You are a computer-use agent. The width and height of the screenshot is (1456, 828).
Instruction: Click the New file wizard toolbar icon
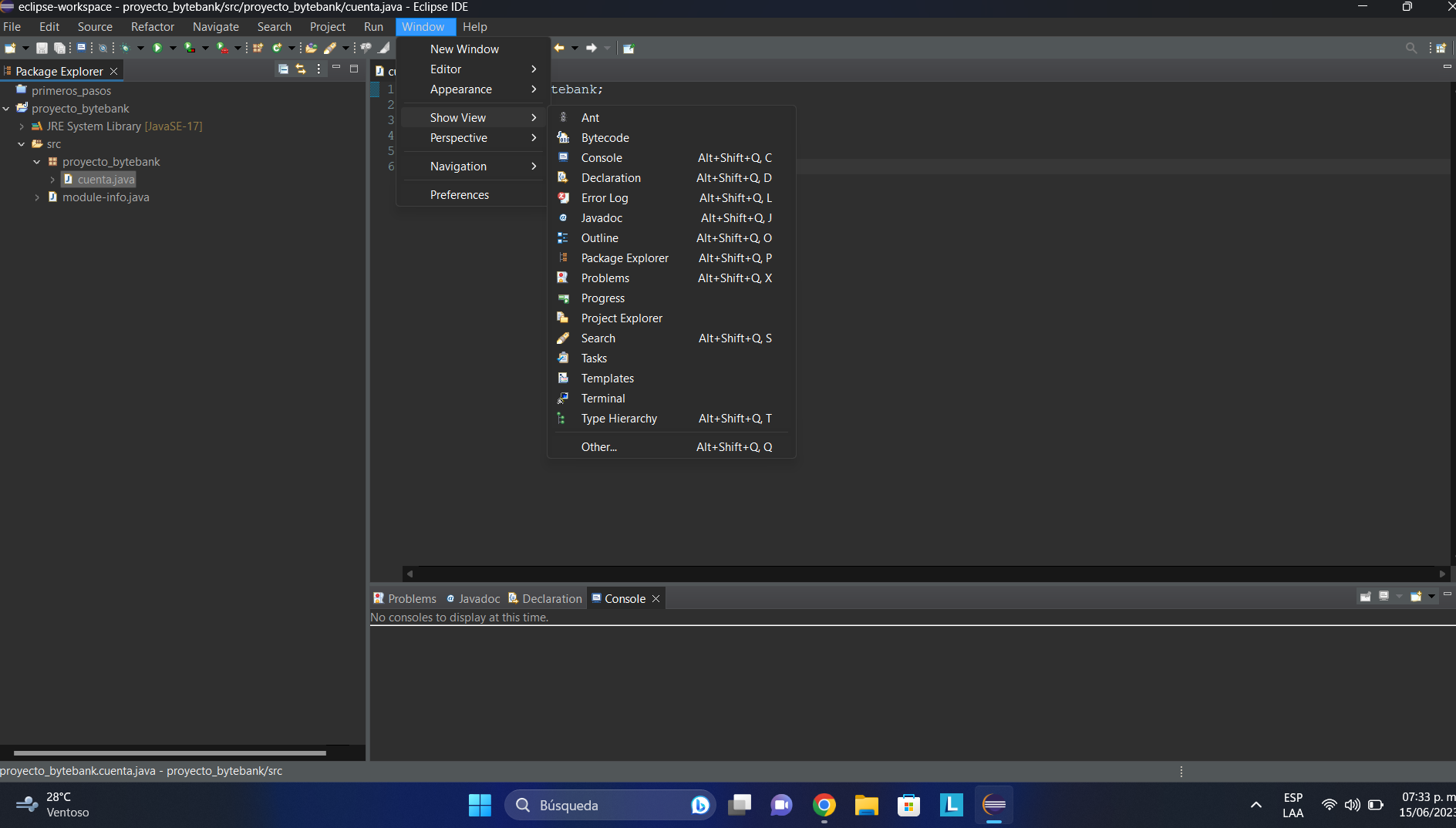[x=10, y=48]
